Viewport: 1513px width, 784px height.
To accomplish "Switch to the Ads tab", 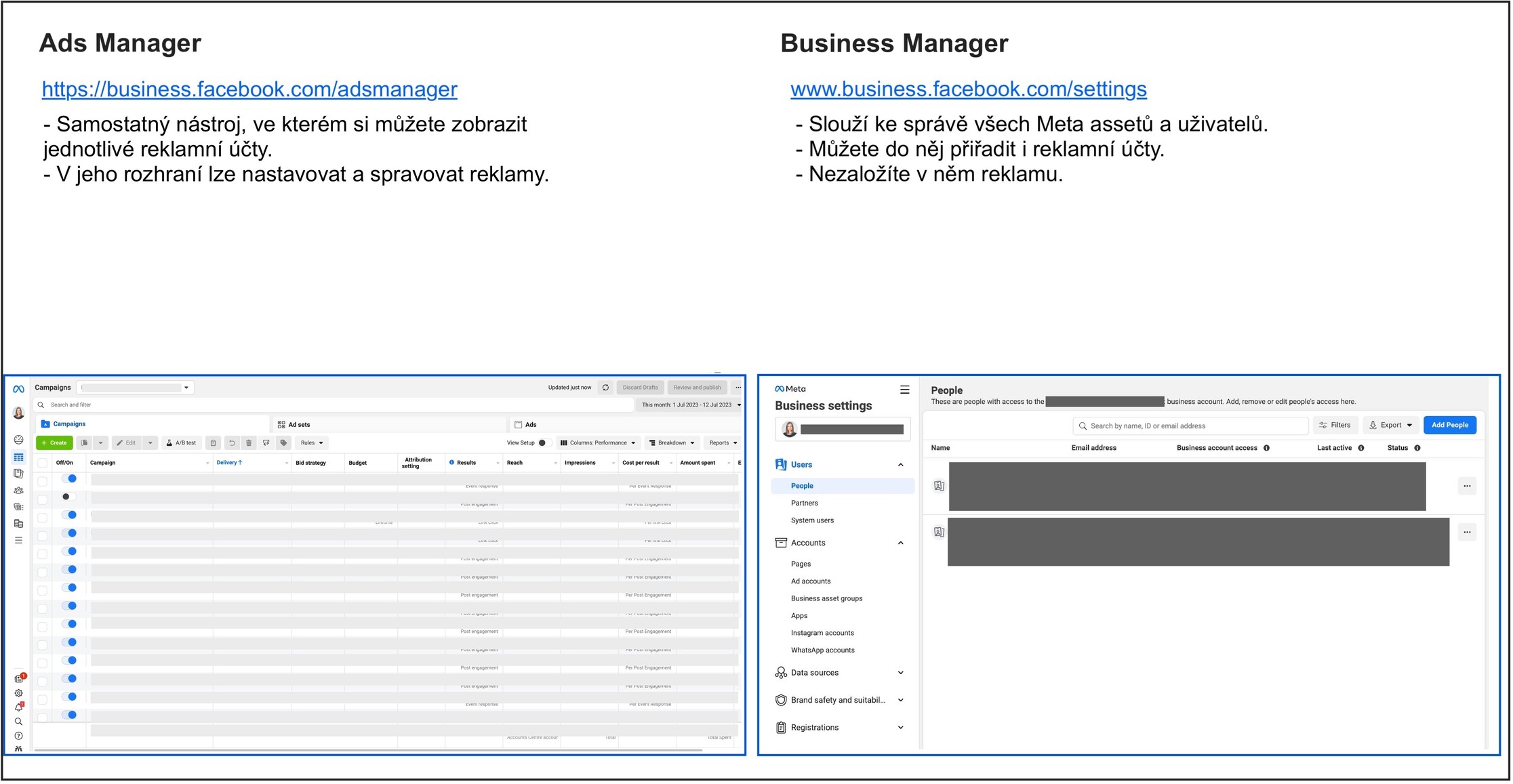I will point(624,425).
